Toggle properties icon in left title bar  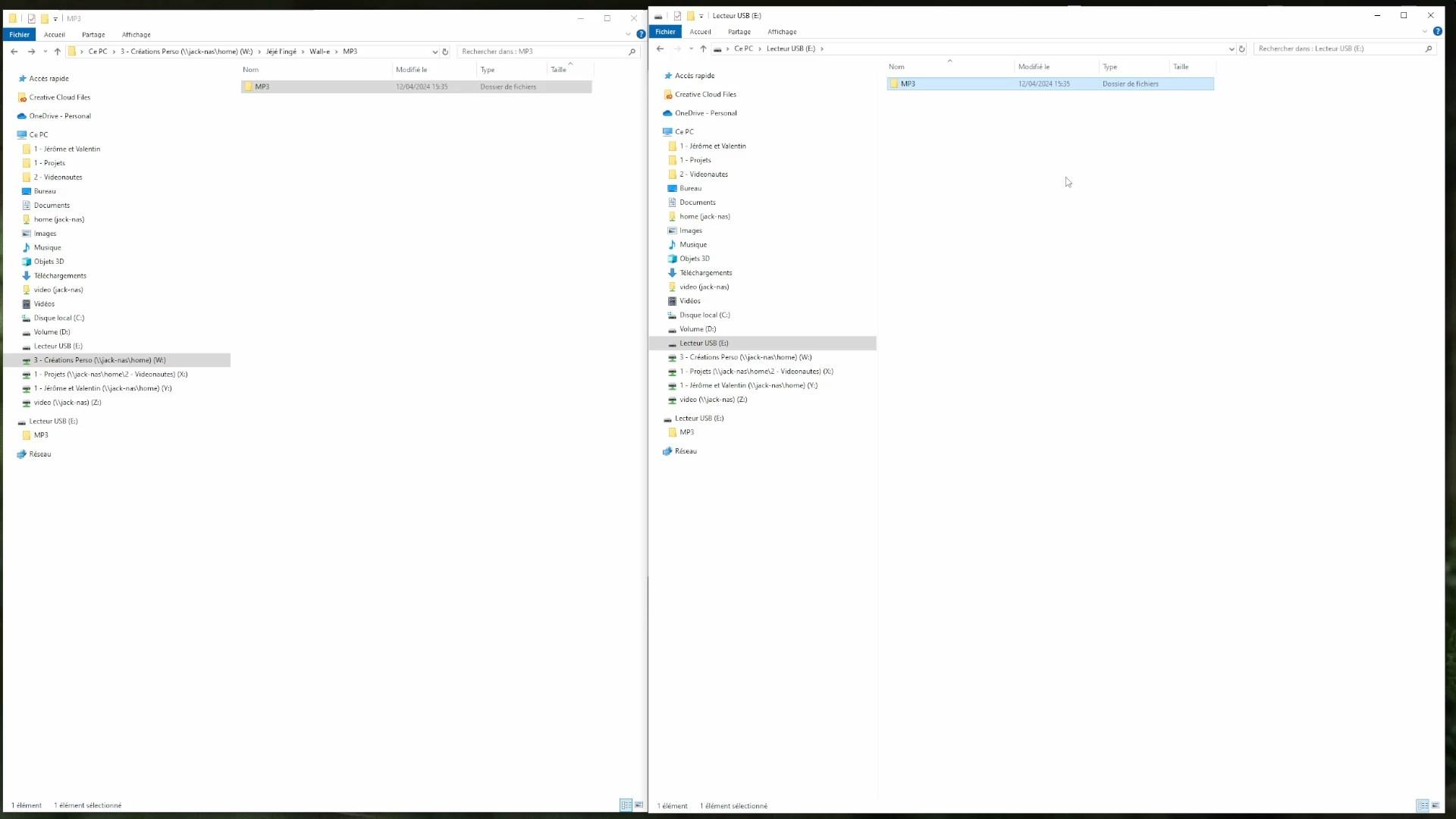[32, 18]
